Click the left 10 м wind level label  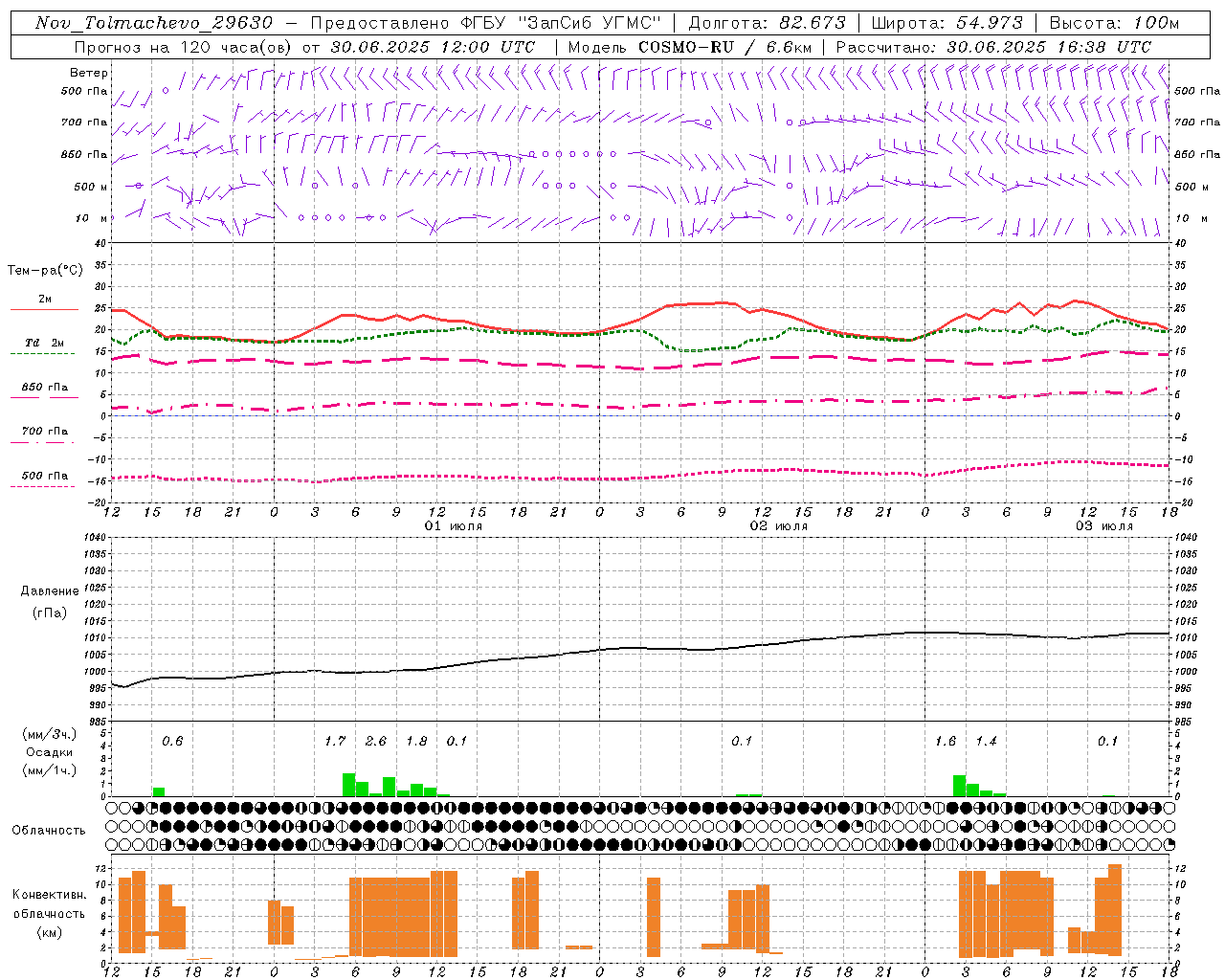click(93, 218)
